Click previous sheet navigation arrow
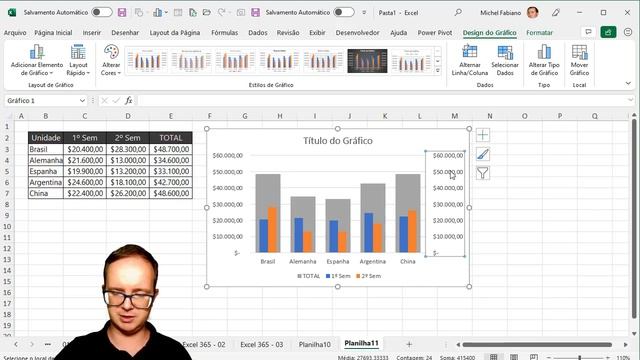This screenshot has width=640, height=360. pos(16,344)
